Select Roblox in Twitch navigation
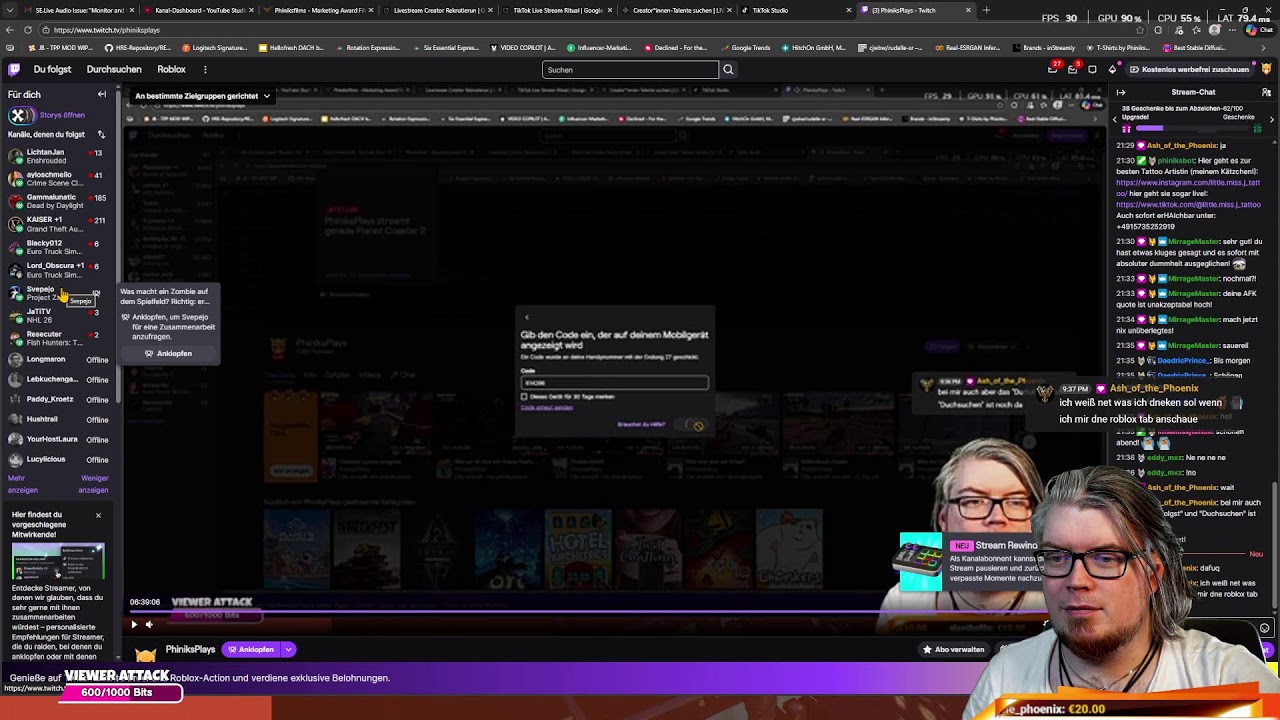Viewport: 1280px width, 720px height. click(x=171, y=70)
